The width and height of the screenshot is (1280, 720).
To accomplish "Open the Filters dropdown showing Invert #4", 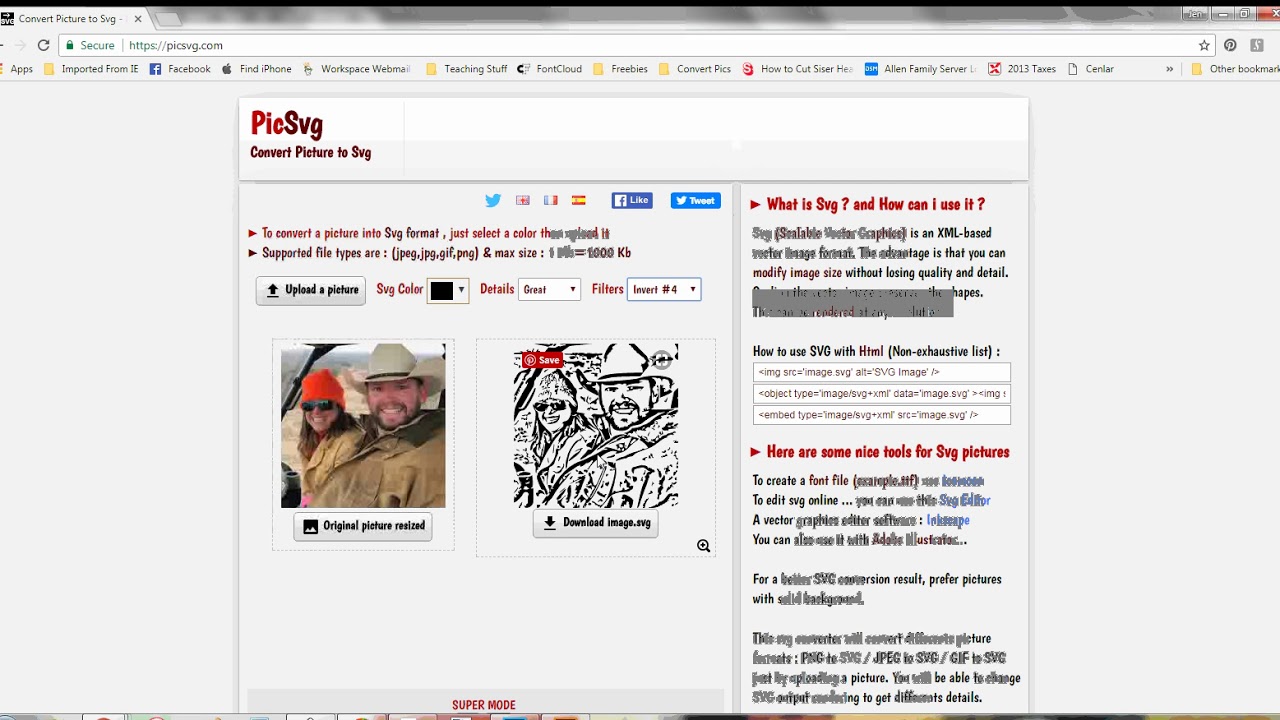I will [x=664, y=290].
